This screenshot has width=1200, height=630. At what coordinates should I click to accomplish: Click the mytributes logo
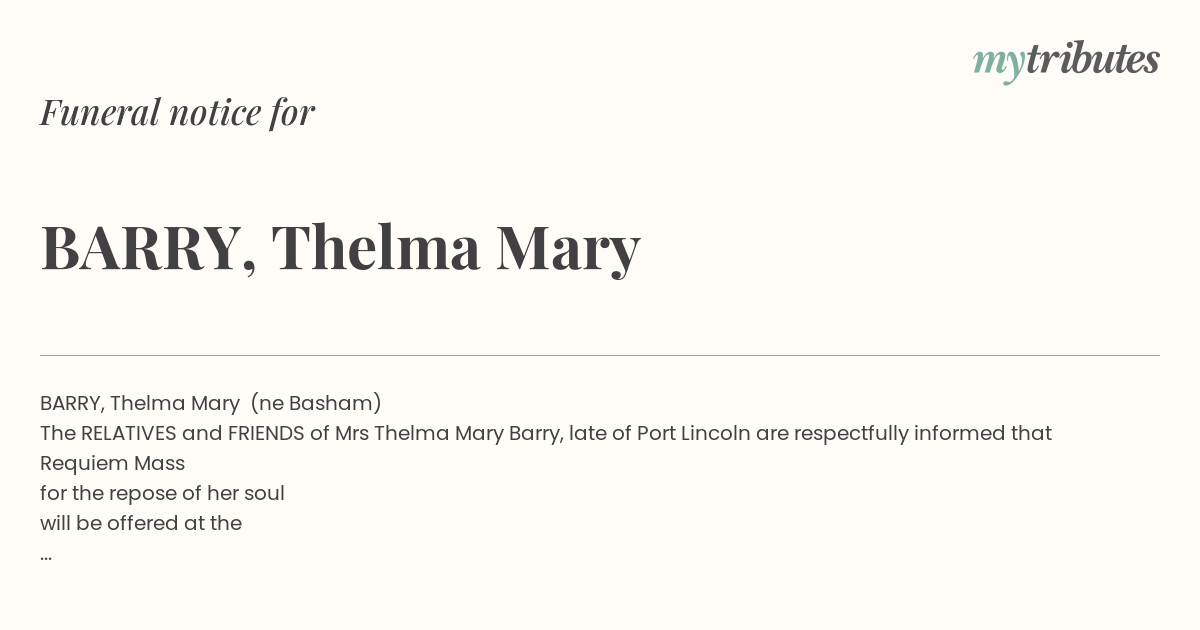[x=1065, y=60]
